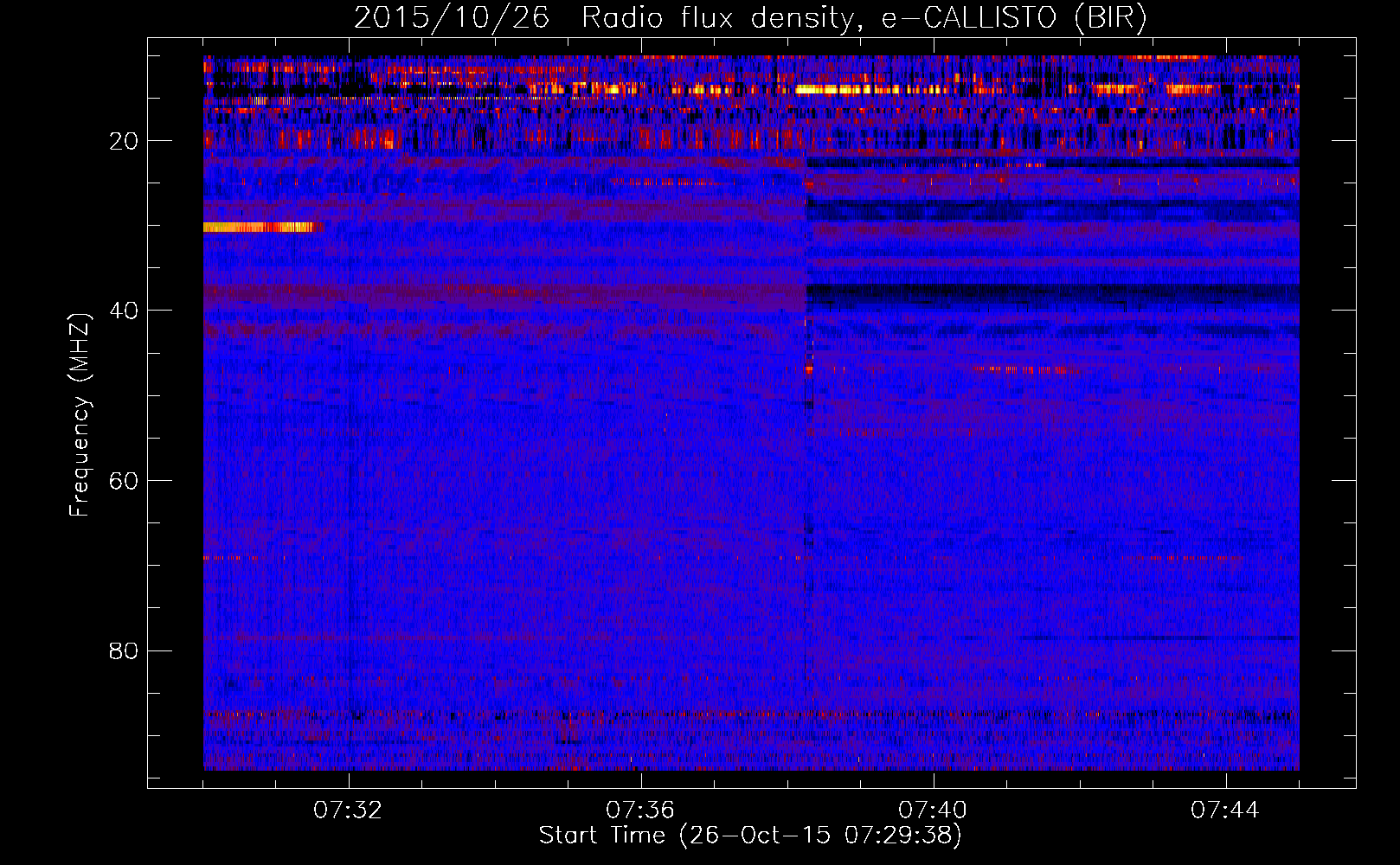
Task: Click the 'Start Time (26-Oct-15 07:29:38)' label
Action: [750, 836]
